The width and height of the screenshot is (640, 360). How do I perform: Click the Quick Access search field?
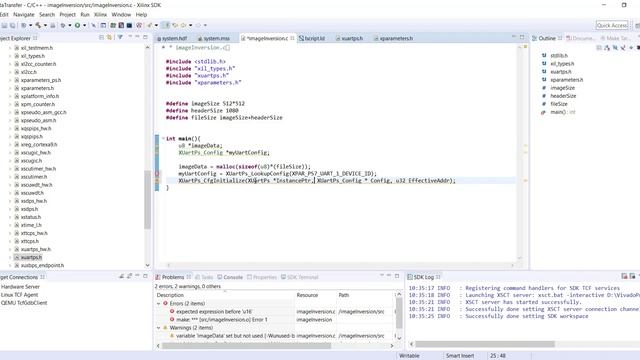click(x=611, y=25)
